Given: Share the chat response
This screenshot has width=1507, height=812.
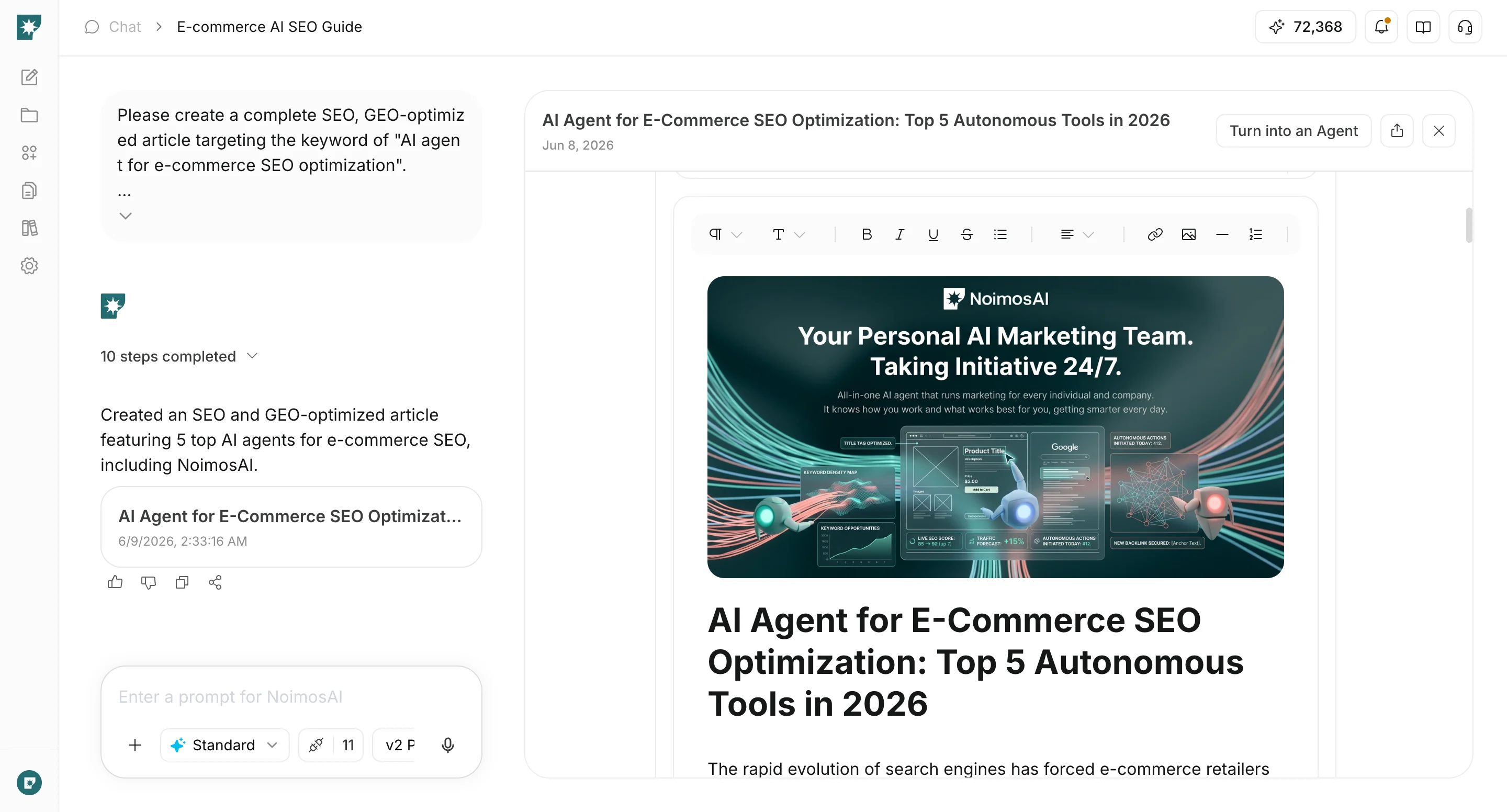Looking at the screenshot, I should click(215, 582).
